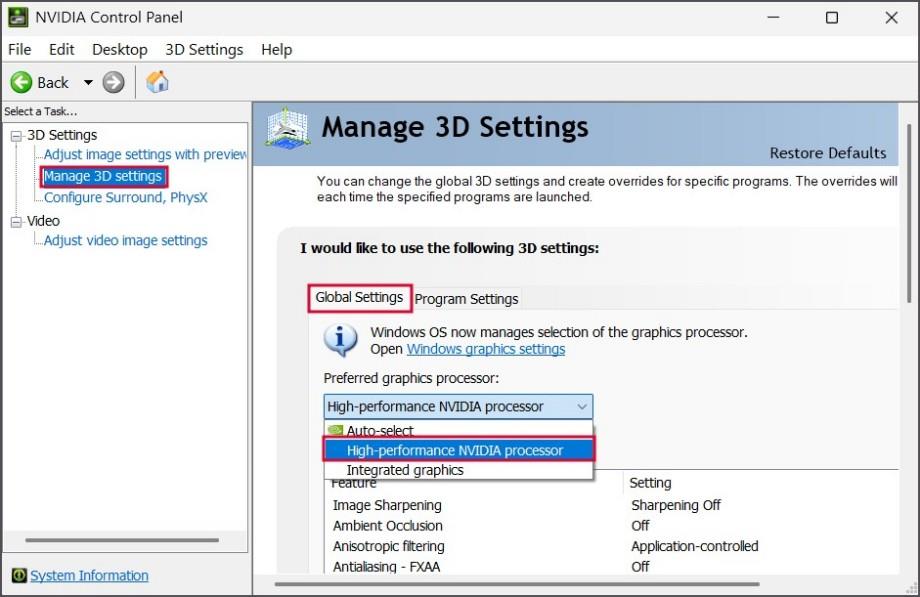The height and width of the screenshot is (597, 920).
Task: Select Adjust image settings with preview
Action: pos(145,154)
